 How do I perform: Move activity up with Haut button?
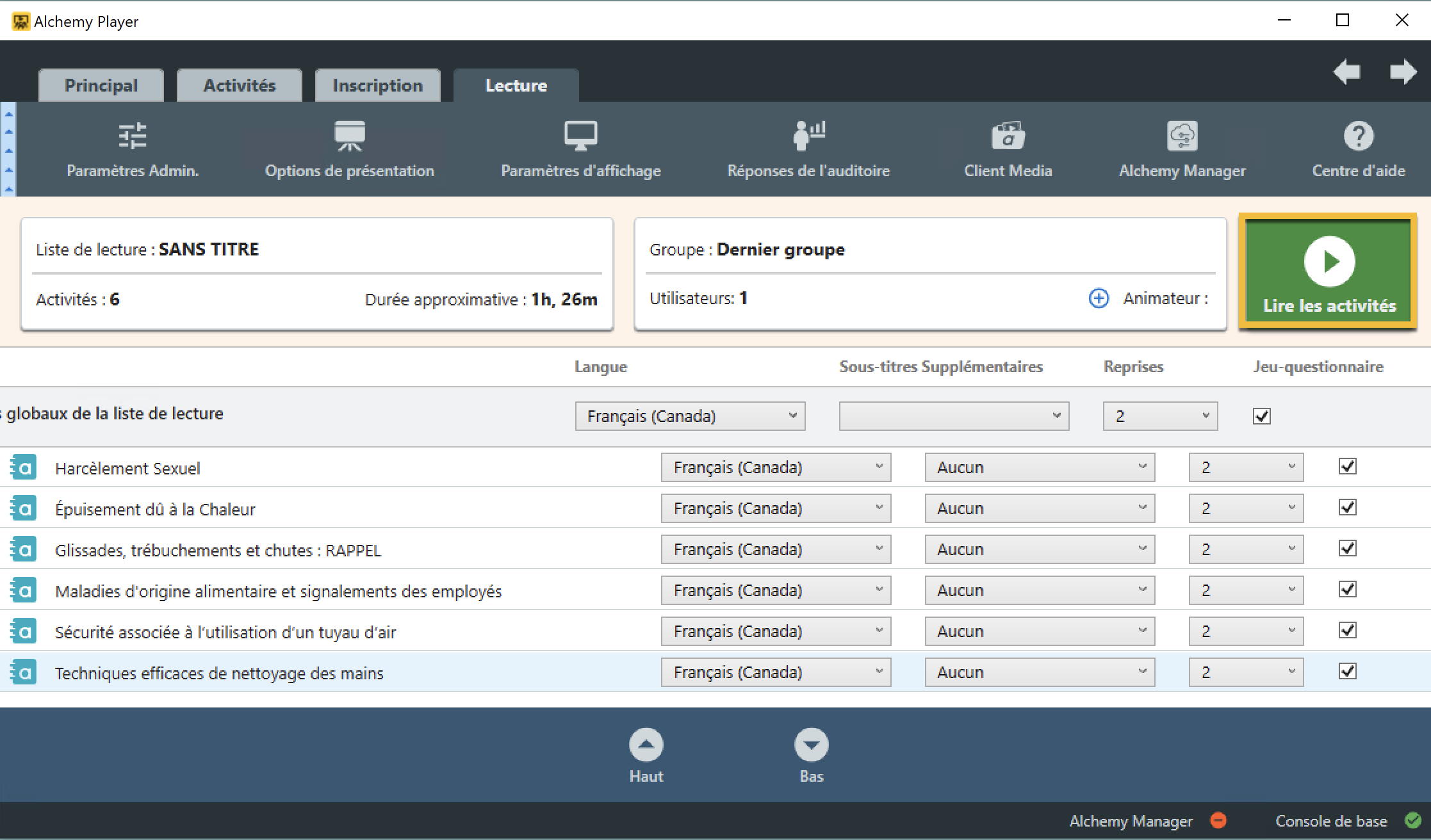click(x=646, y=745)
